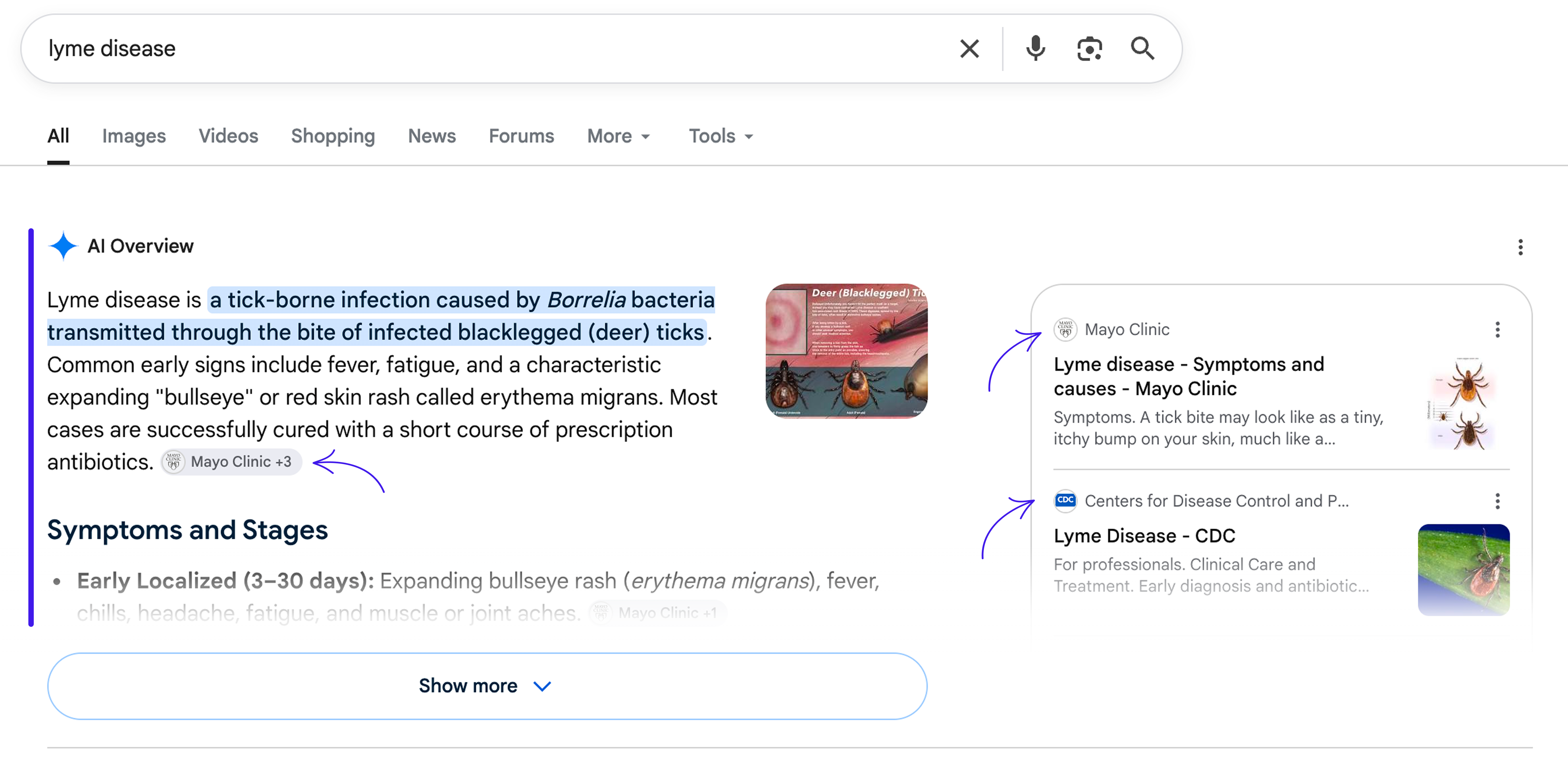Click the Mayo Clinic source name in card
Screen dimensions: 1568x770
click(x=1127, y=329)
